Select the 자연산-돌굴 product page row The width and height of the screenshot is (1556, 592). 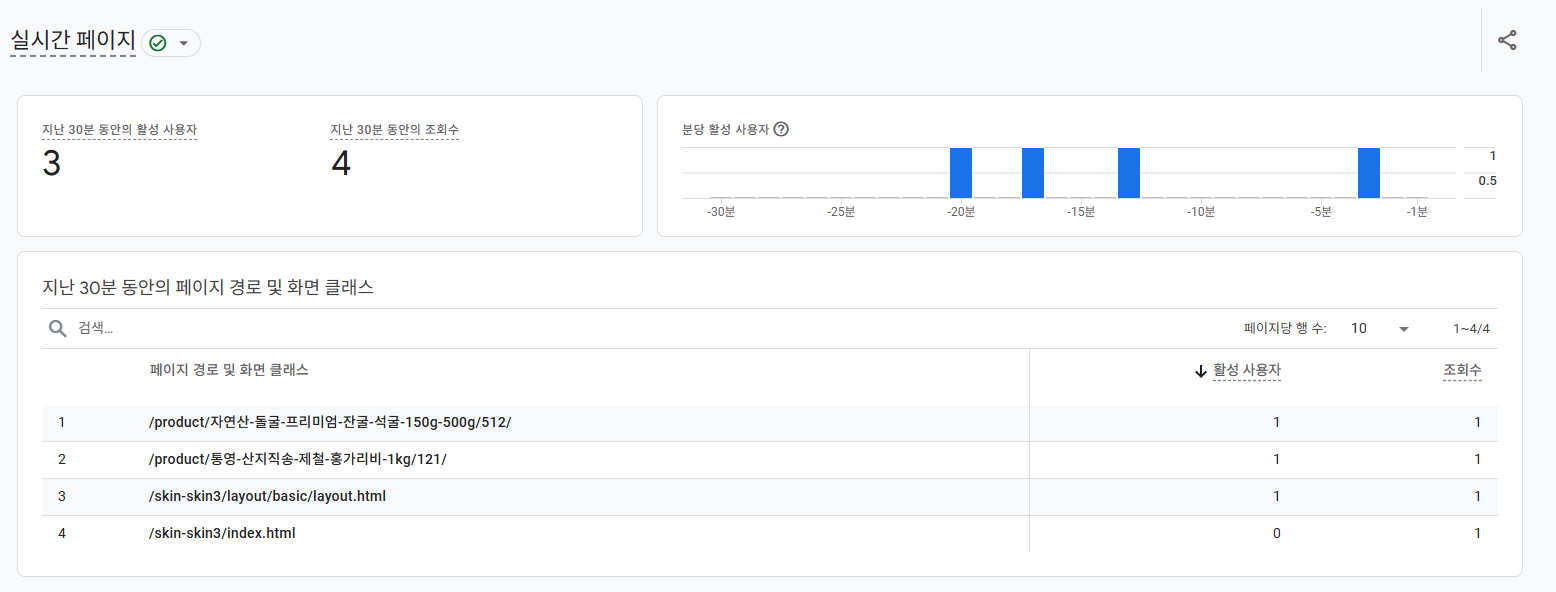coord(330,422)
